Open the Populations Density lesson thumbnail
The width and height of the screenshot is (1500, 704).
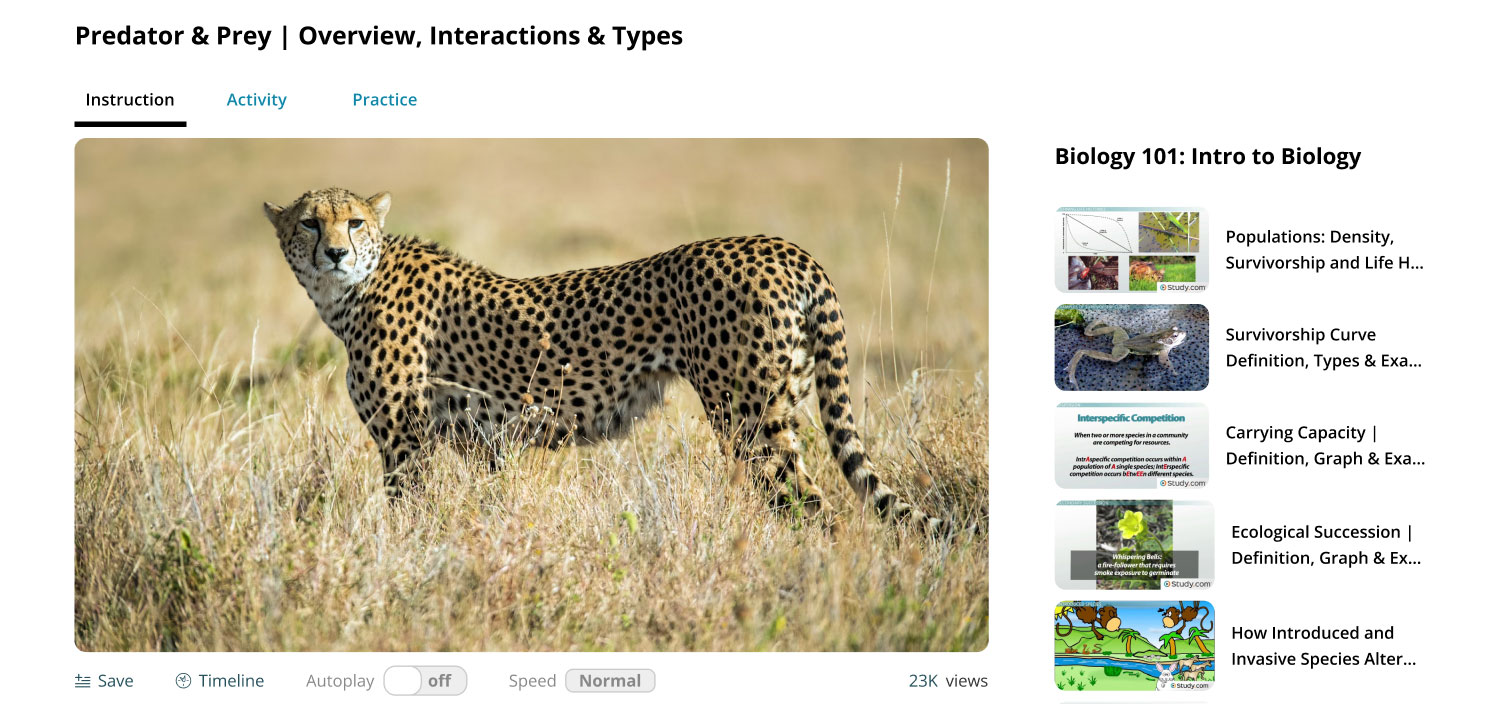coord(1132,250)
